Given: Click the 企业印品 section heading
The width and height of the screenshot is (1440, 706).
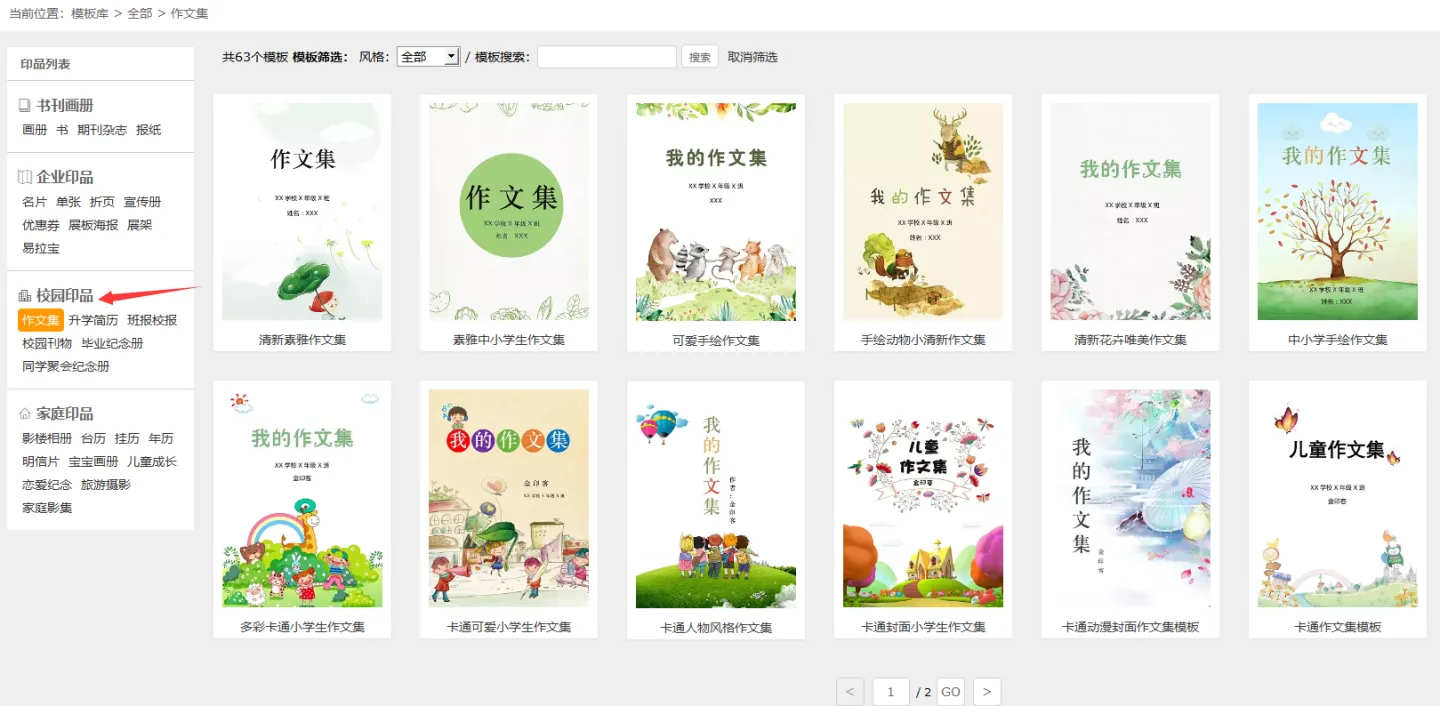Looking at the screenshot, I should (x=65, y=177).
